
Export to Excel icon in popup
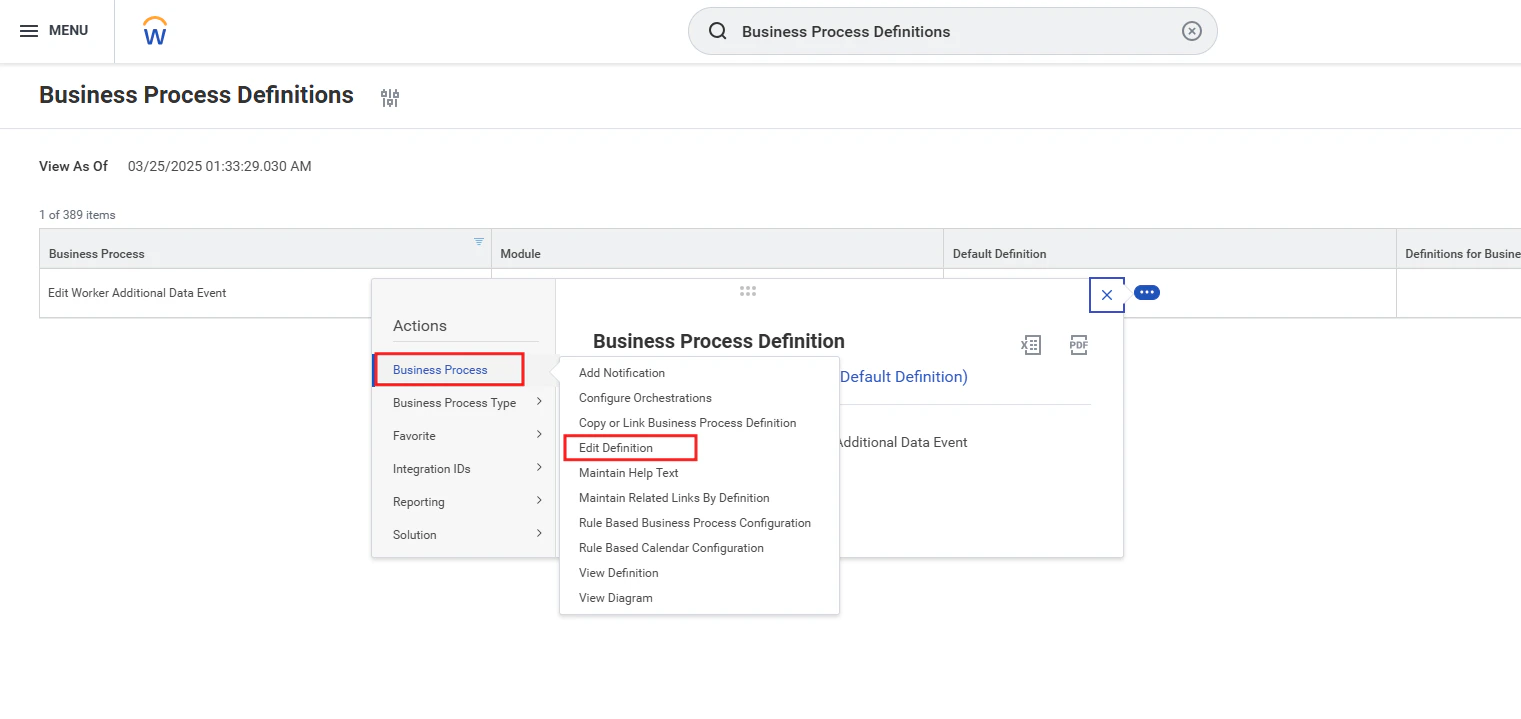(1031, 345)
